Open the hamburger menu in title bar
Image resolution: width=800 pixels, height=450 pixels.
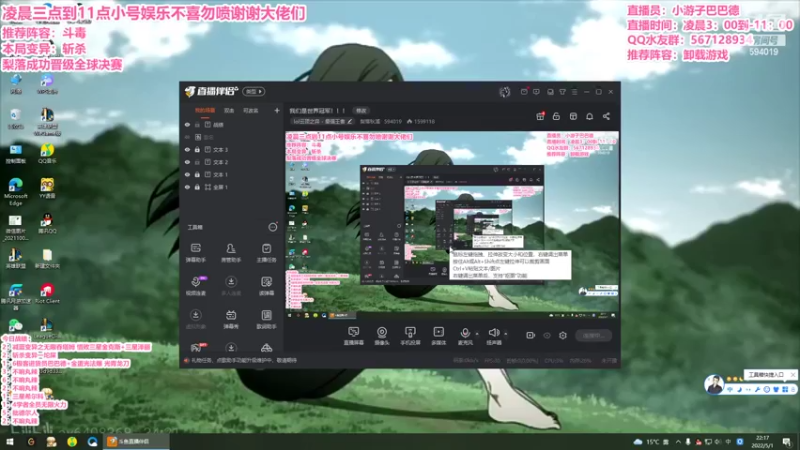pyautogui.click(x=574, y=92)
